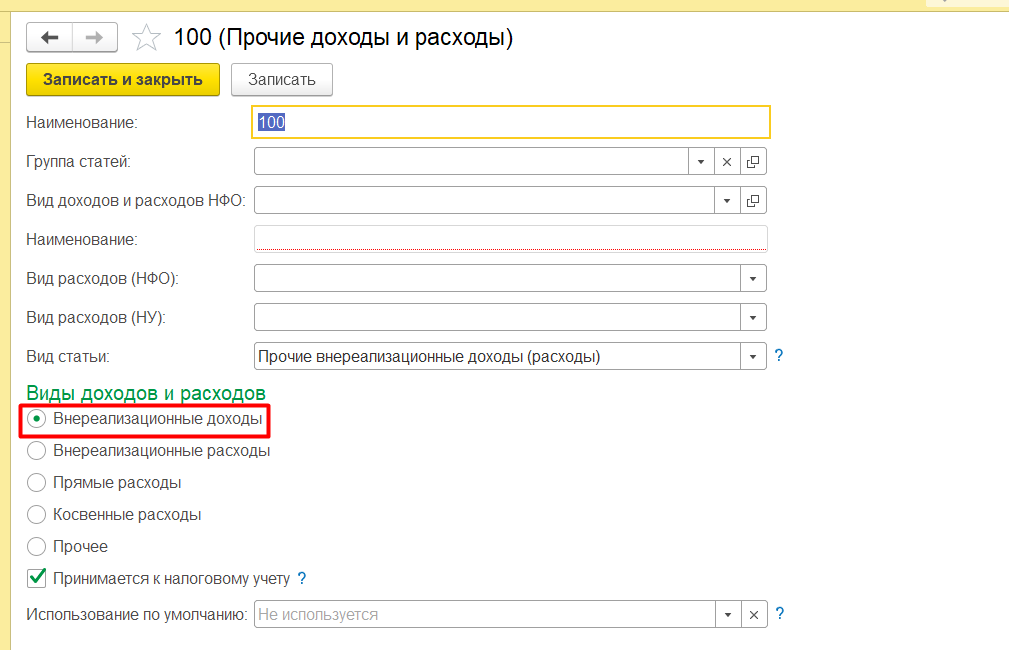This screenshot has width=1009, height=650.
Task: Open the Вид доходов и расходов НФО item
Action: (x=754, y=201)
